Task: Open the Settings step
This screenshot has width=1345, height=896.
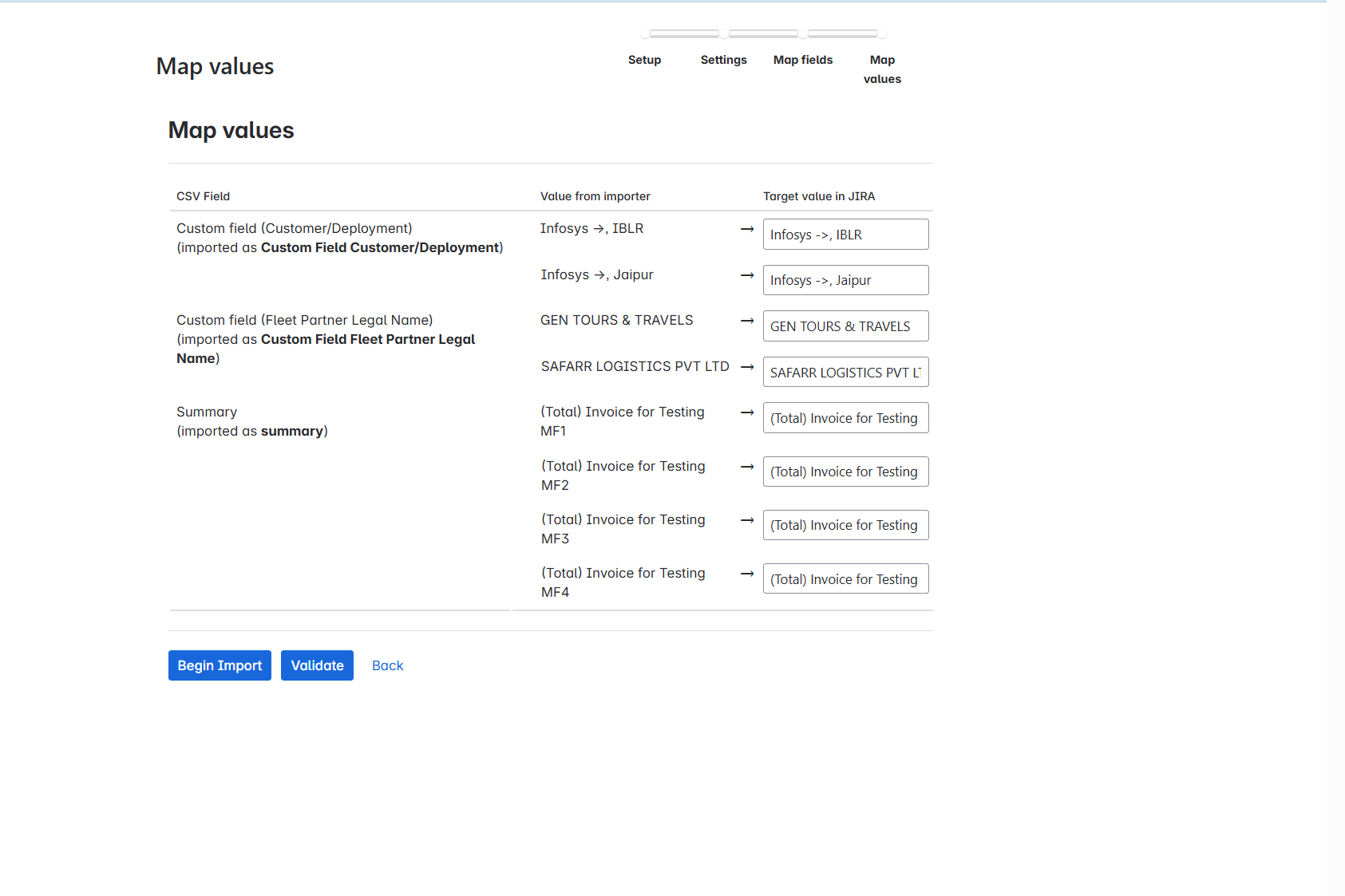Action: [723, 60]
